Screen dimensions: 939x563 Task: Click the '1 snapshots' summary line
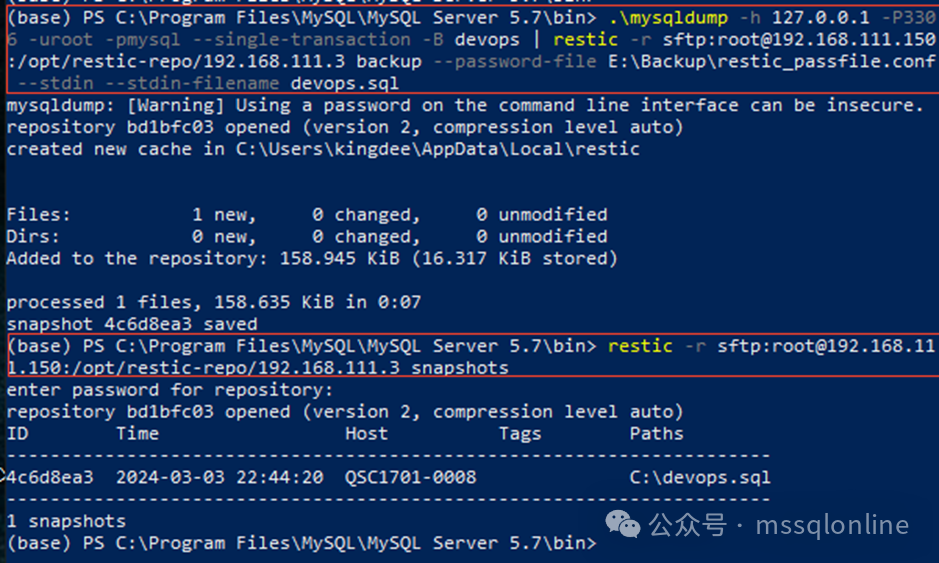tap(66, 522)
